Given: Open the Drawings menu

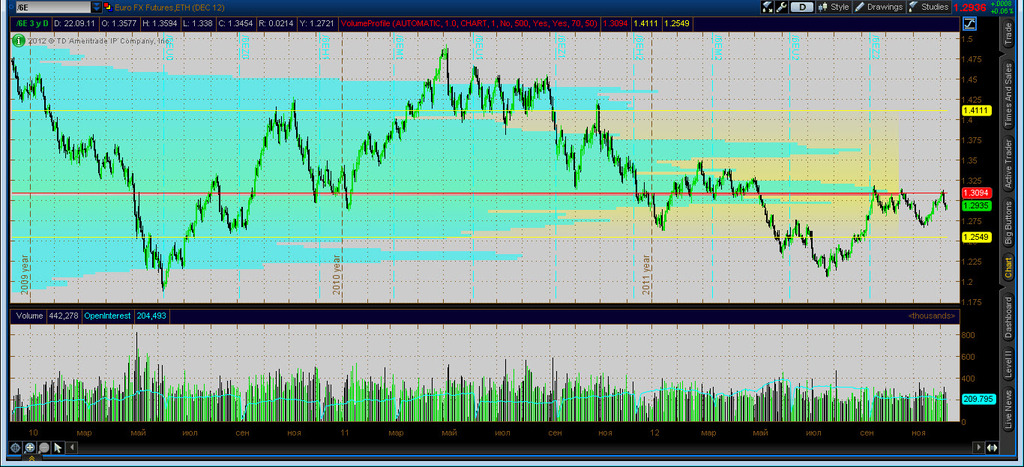Looking at the screenshot, I should 879,7.
